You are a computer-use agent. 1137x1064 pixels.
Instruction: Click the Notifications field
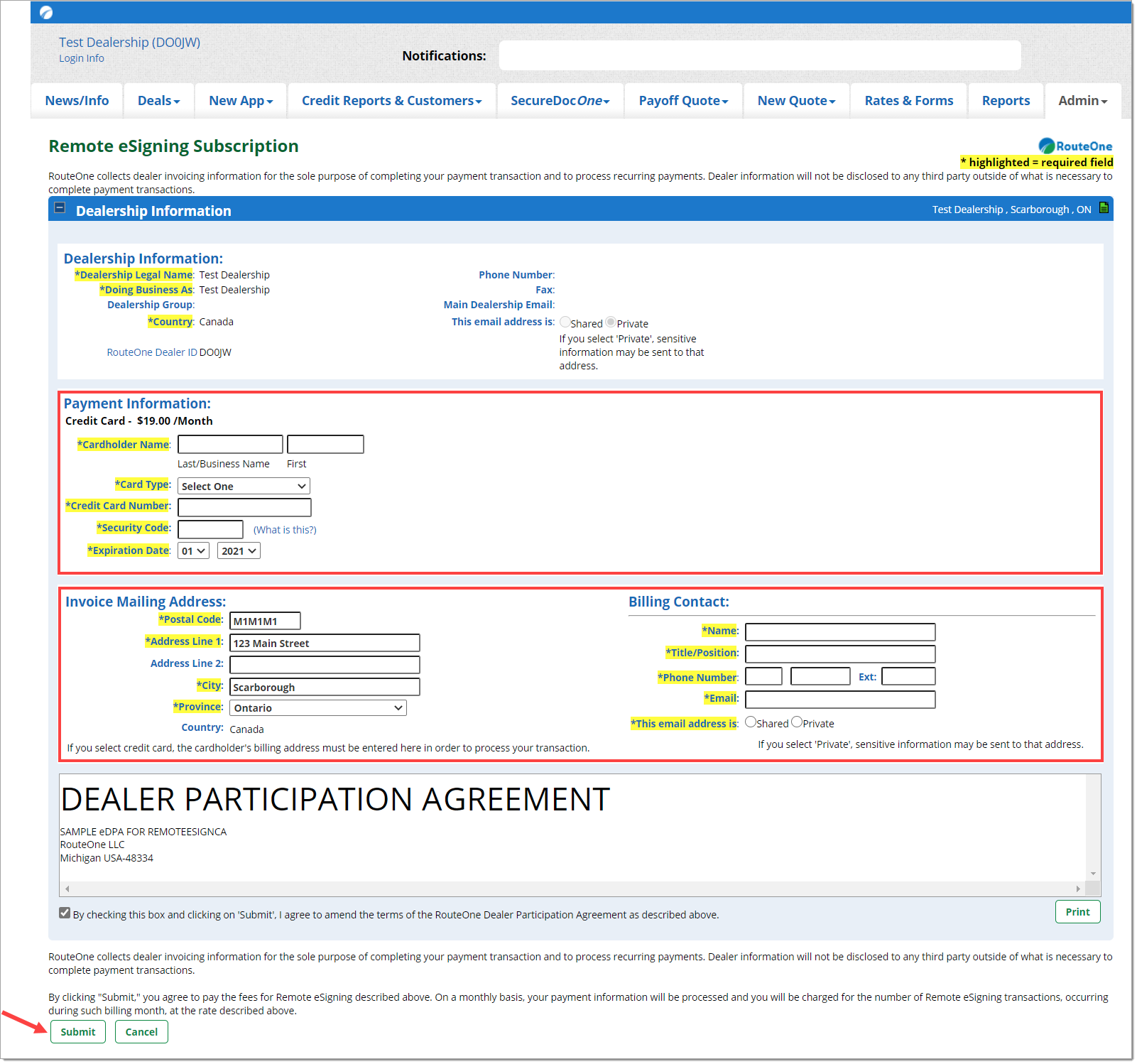(x=760, y=55)
